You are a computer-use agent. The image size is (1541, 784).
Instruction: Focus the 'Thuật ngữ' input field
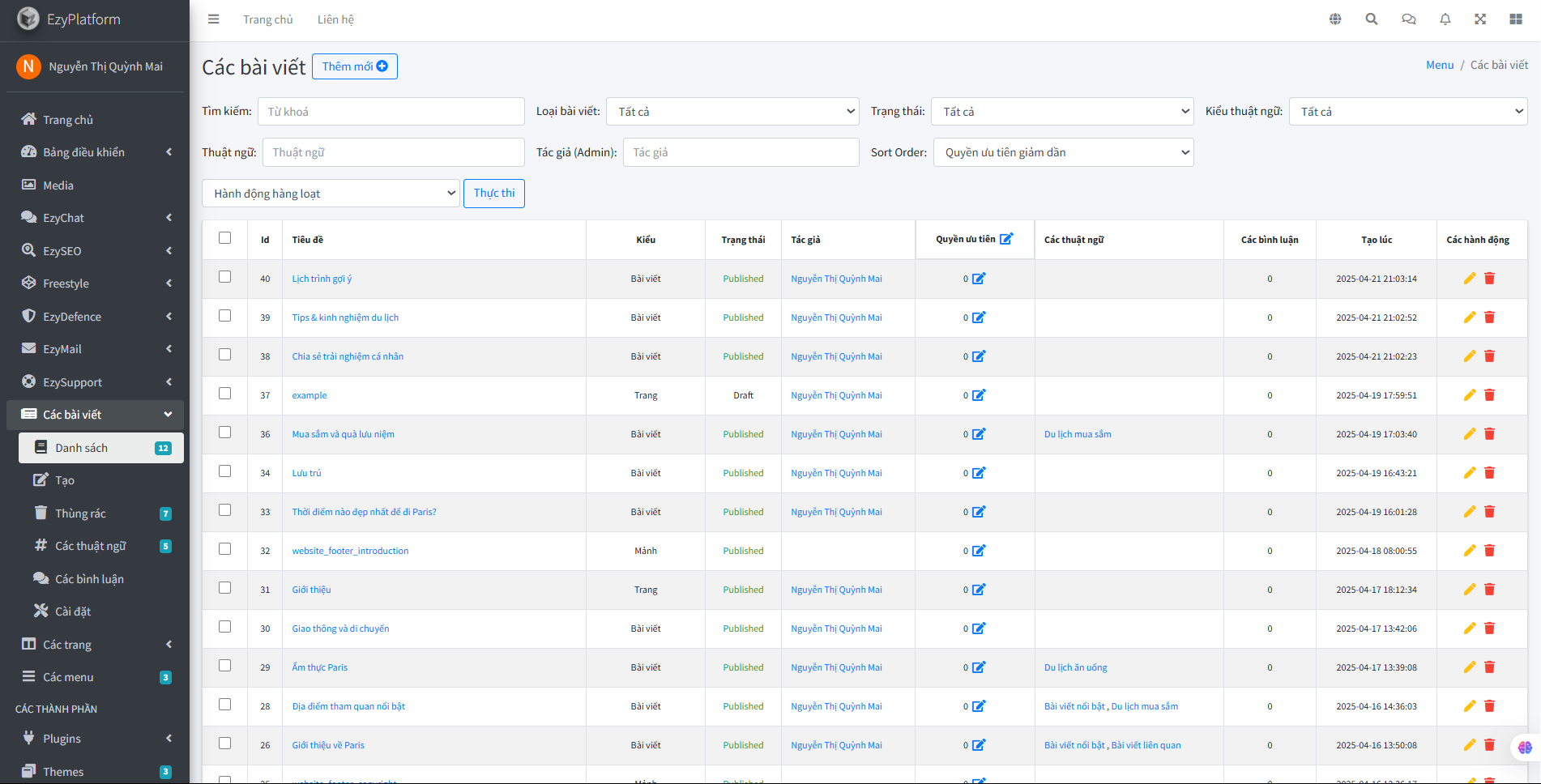[x=394, y=152]
